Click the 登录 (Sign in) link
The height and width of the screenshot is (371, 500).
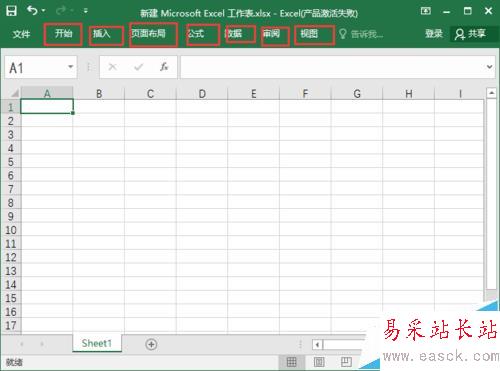click(x=434, y=34)
